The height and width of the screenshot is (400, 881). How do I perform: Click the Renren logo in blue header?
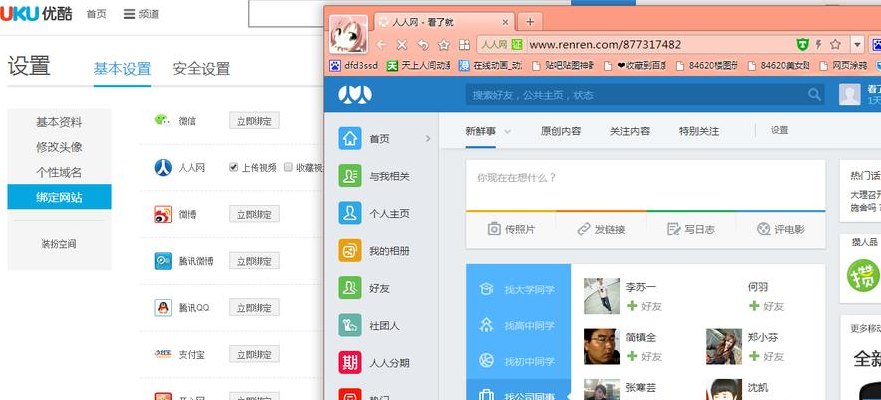point(355,94)
